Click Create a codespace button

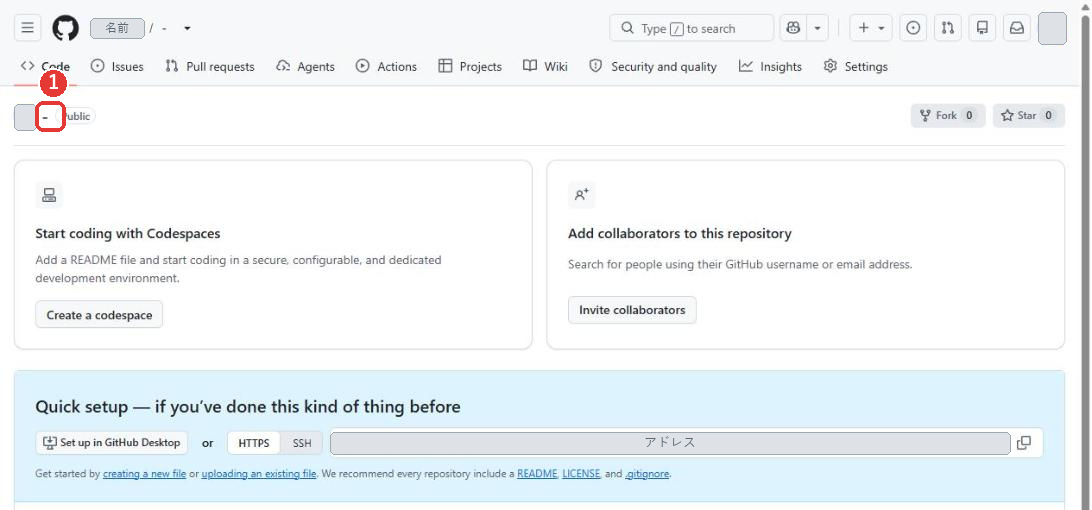click(x=99, y=315)
